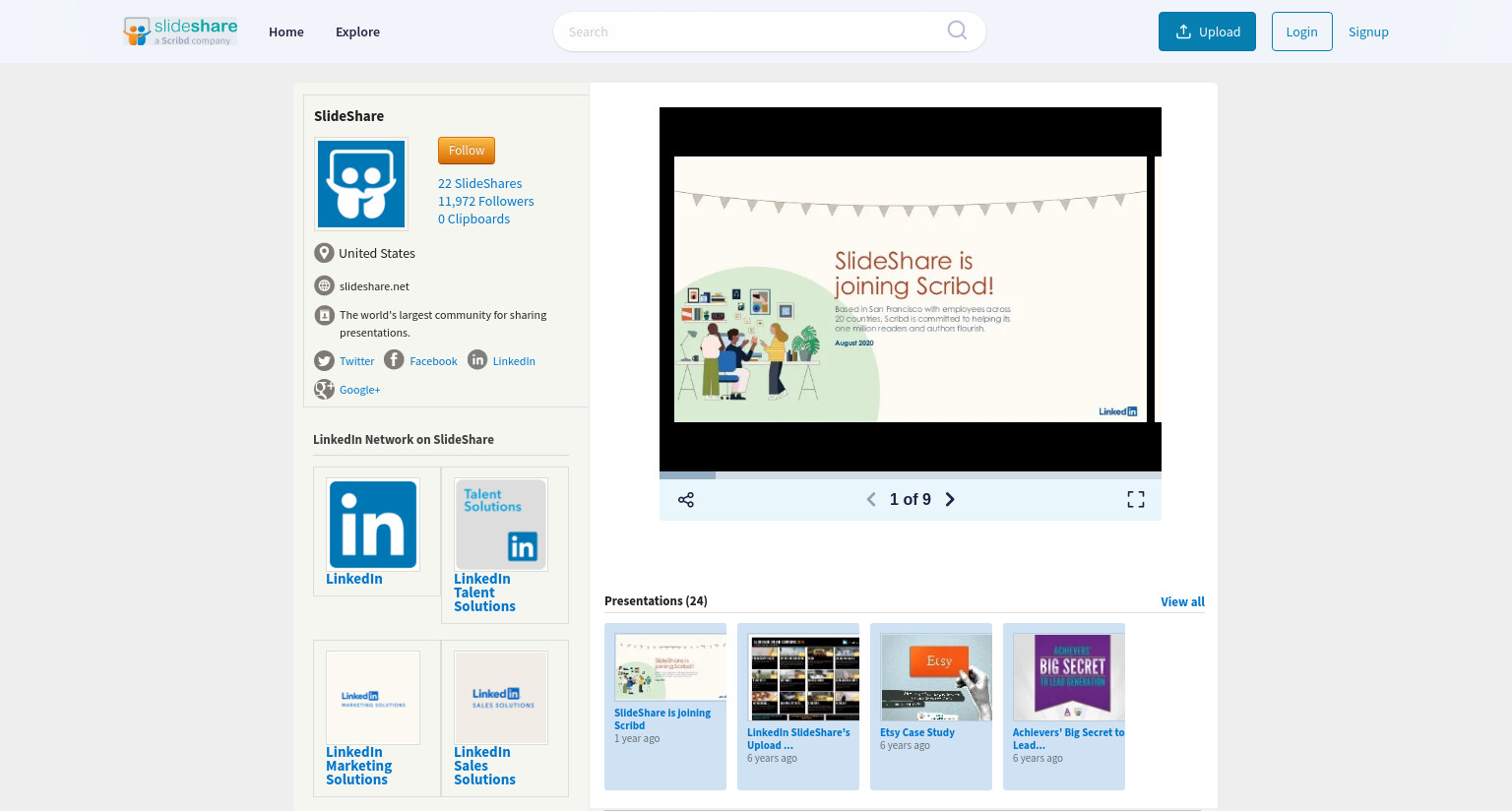Open the Home menu item

click(286, 31)
